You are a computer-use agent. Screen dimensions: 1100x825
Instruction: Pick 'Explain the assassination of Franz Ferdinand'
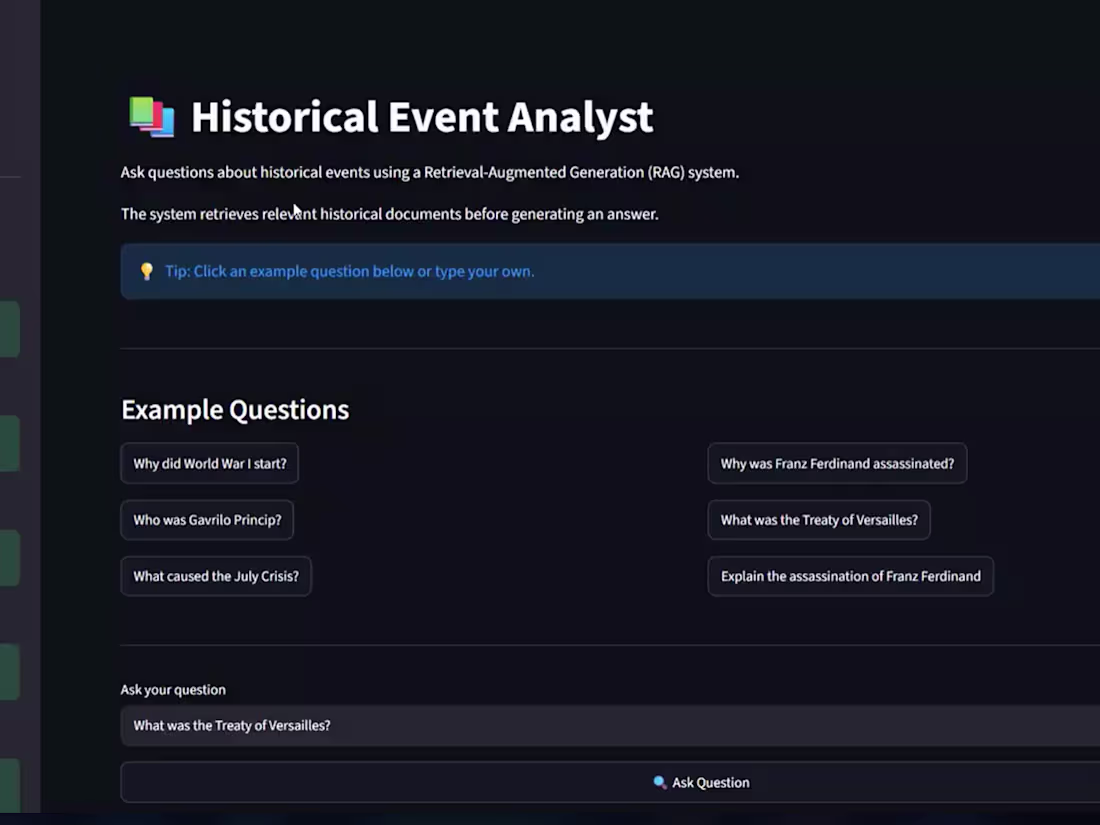[x=850, y=576]
